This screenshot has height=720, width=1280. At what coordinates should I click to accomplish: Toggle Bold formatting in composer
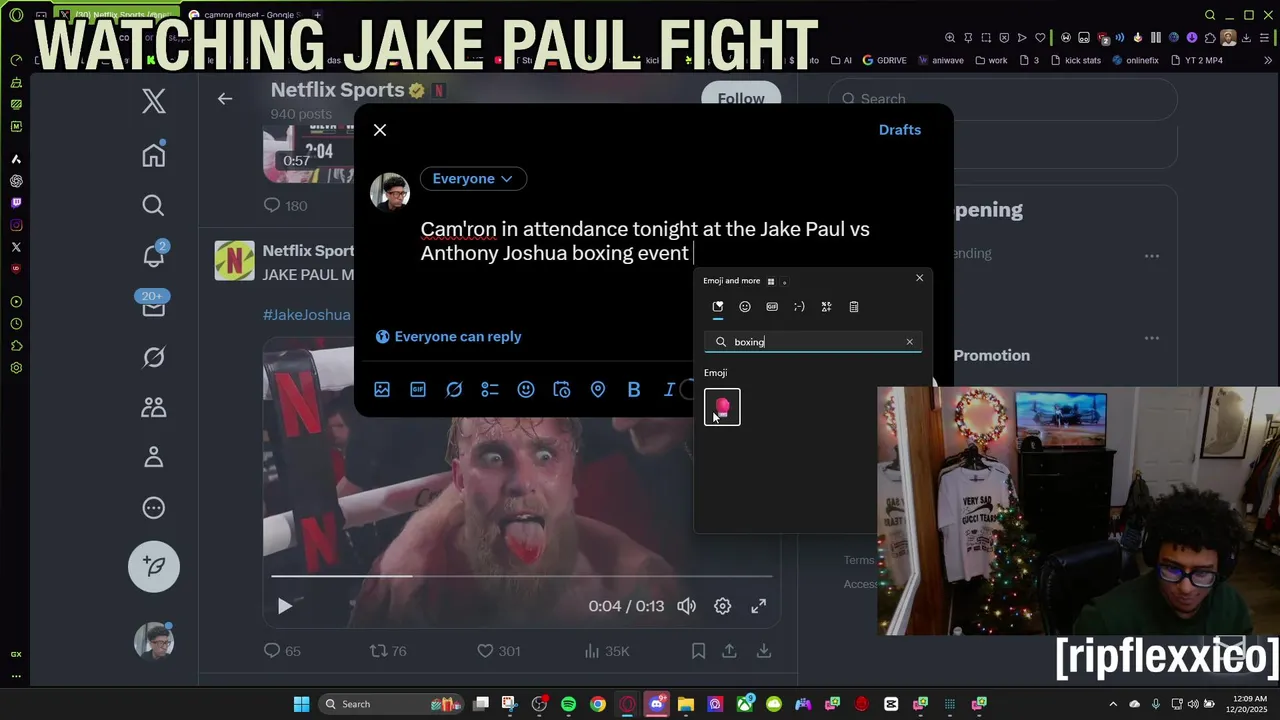tap(634, 390)
